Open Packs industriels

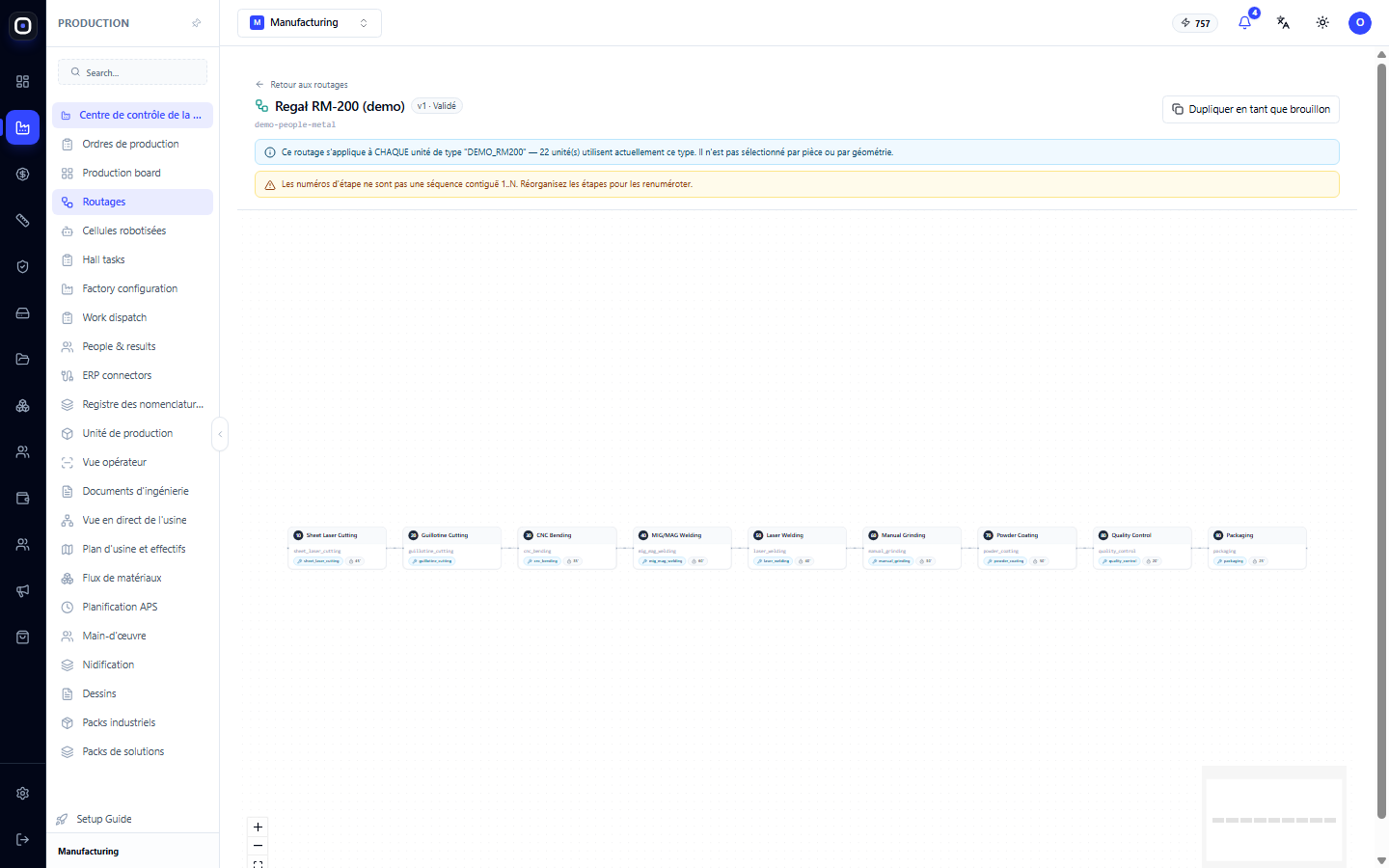click(133, 722)
